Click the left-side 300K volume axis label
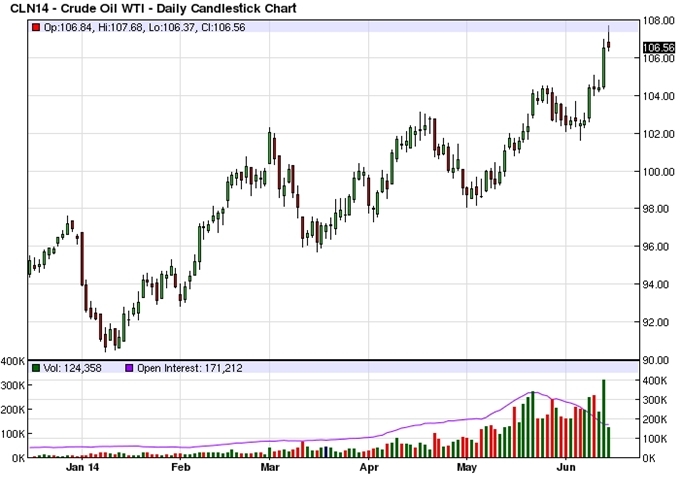 [x=13, y=385]
